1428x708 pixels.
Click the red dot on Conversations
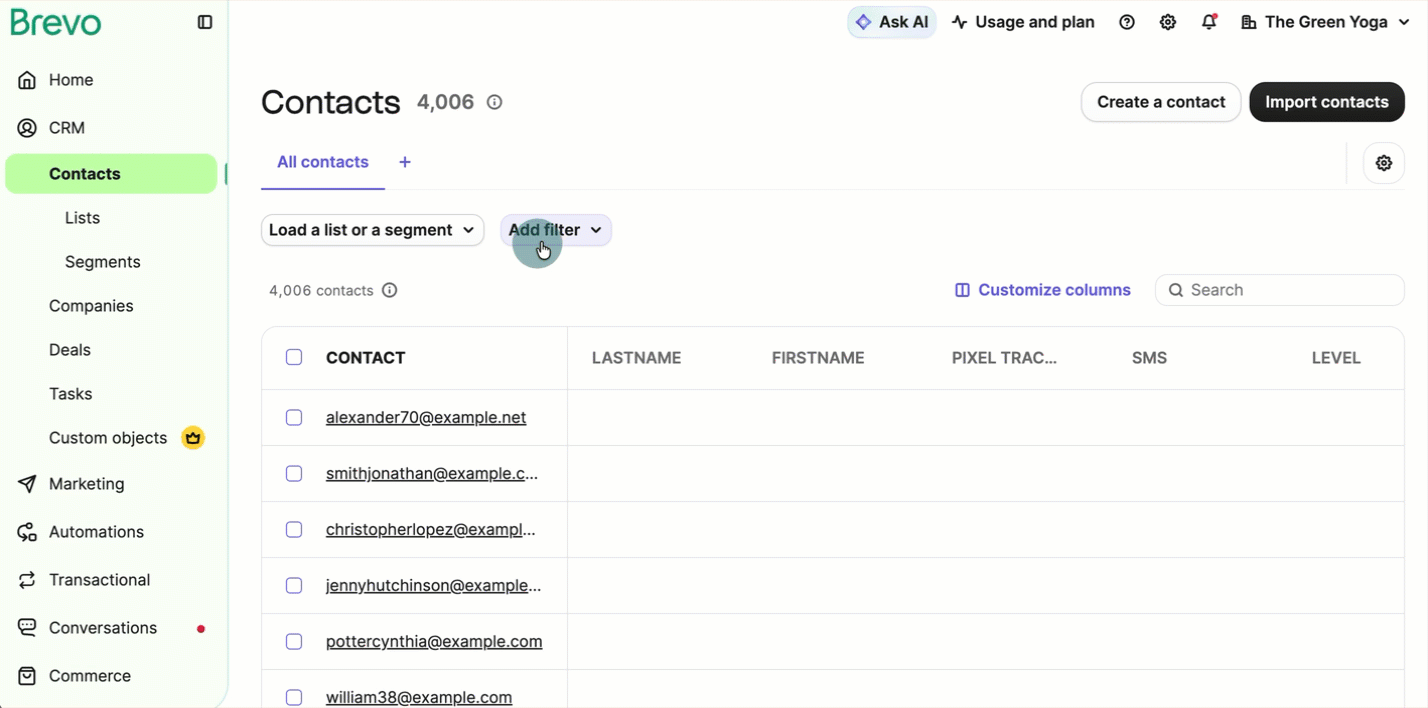click(201, 629)
